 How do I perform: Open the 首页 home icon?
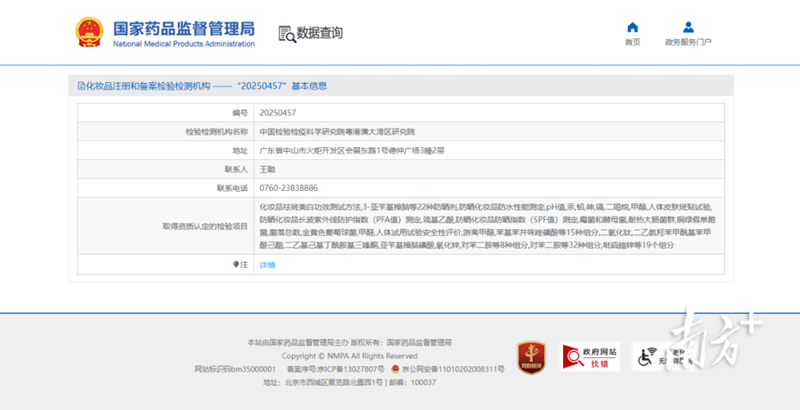tap(632, 27)
